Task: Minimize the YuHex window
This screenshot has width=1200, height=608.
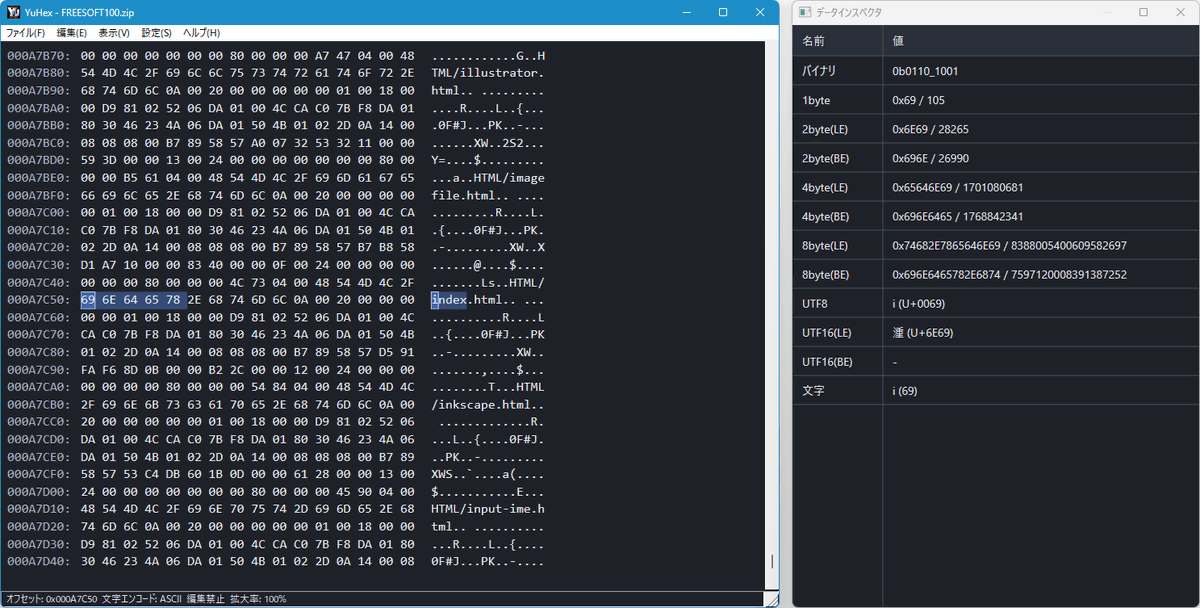Action: click(688, 12)
